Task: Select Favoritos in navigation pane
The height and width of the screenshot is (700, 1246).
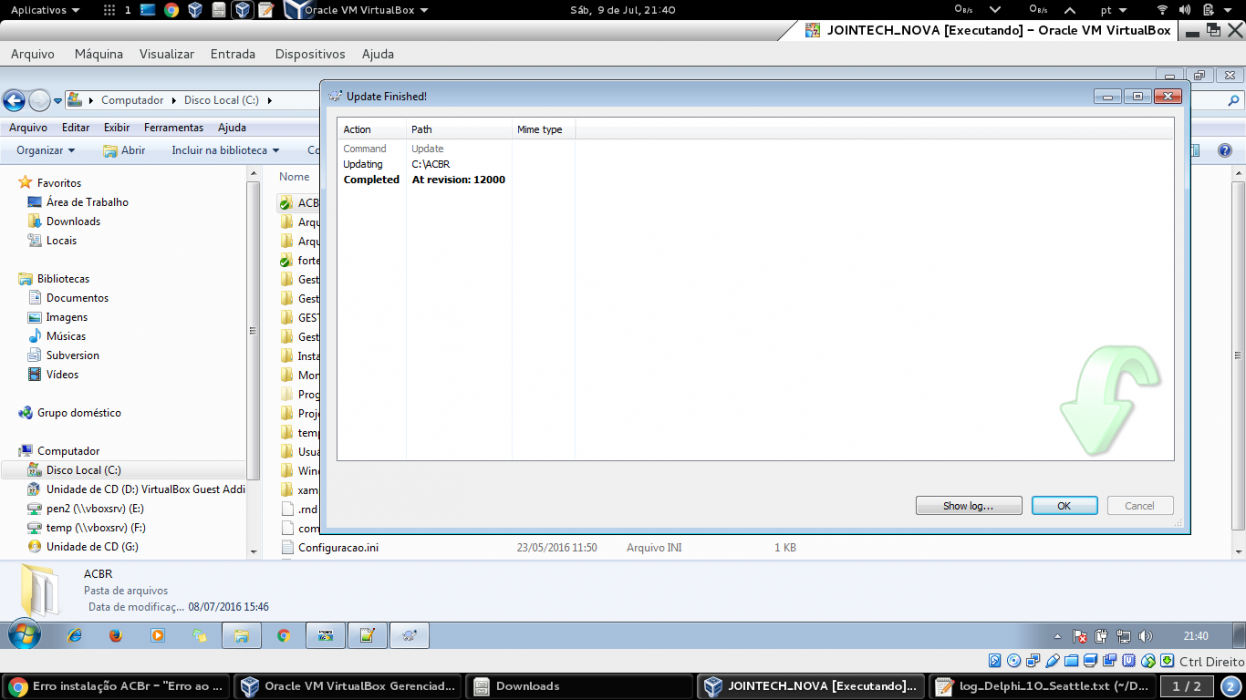Action: click(x=59, y=183)
